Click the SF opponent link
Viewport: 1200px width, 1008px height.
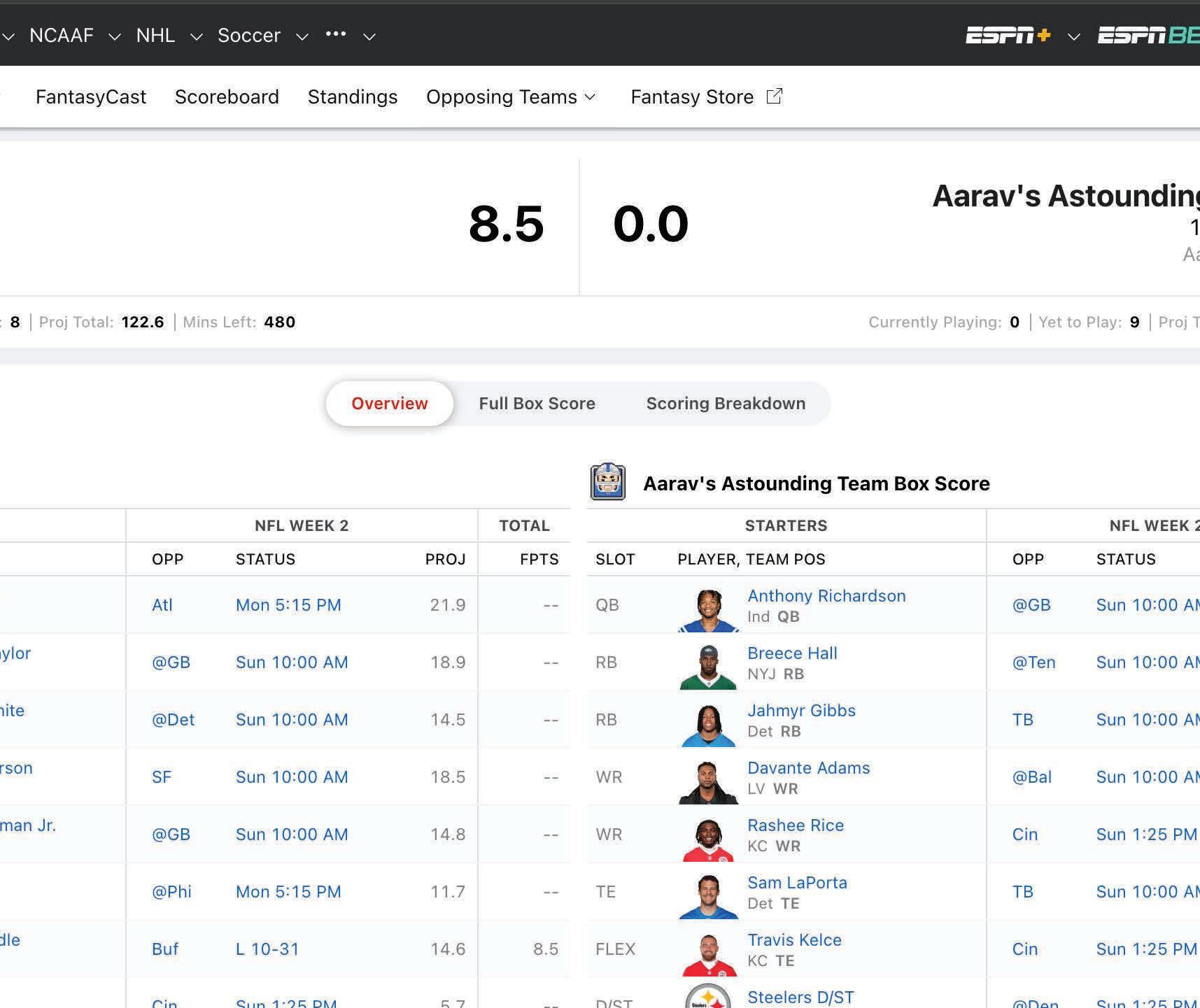(162, 777)
